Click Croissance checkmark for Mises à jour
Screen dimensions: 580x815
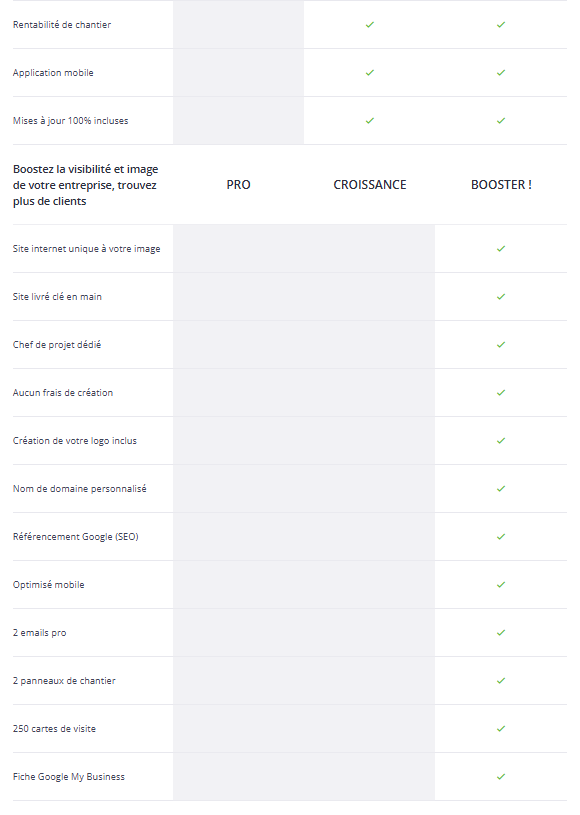pyautogui.click(x=370, y=121)
